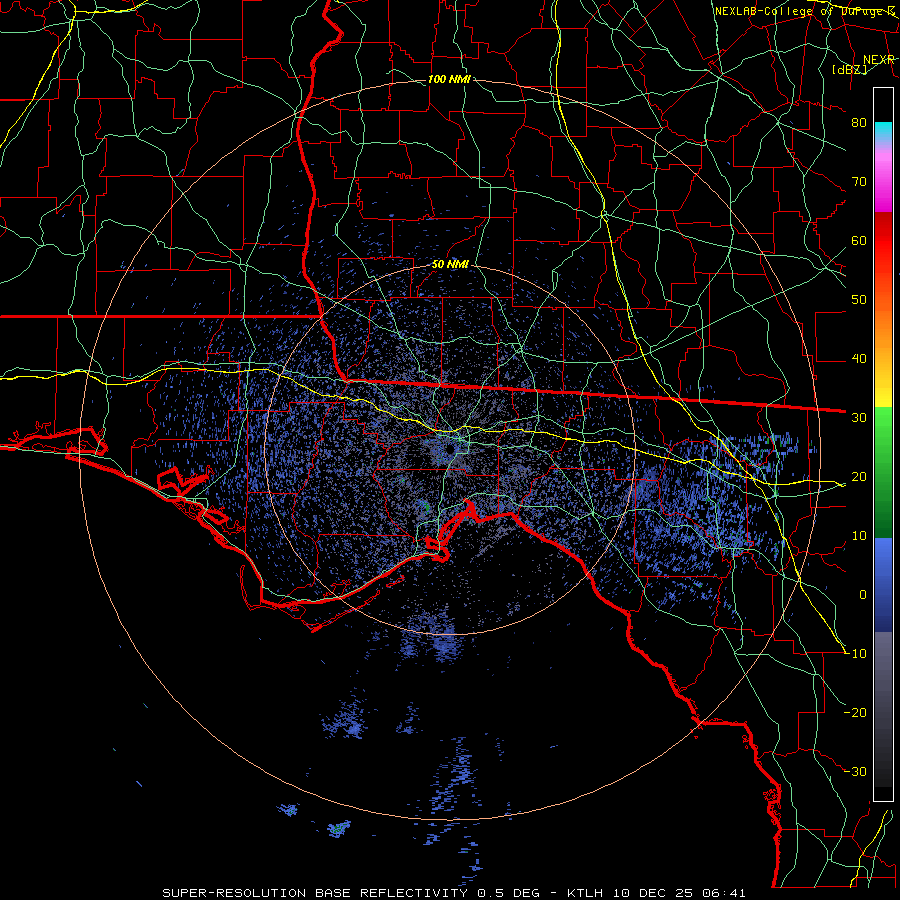The height and width of the screenshot is (900, 900).
Task: Click the dBZ reflectivity color scale bar
Action: point(883,444)
